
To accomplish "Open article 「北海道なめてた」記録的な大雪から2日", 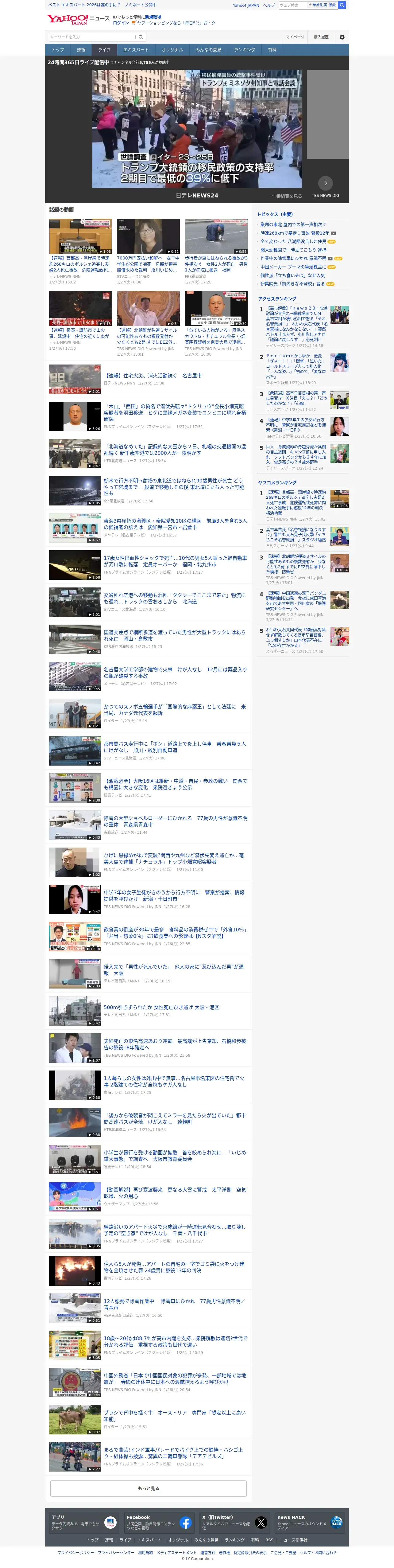I will pos(175,449).
